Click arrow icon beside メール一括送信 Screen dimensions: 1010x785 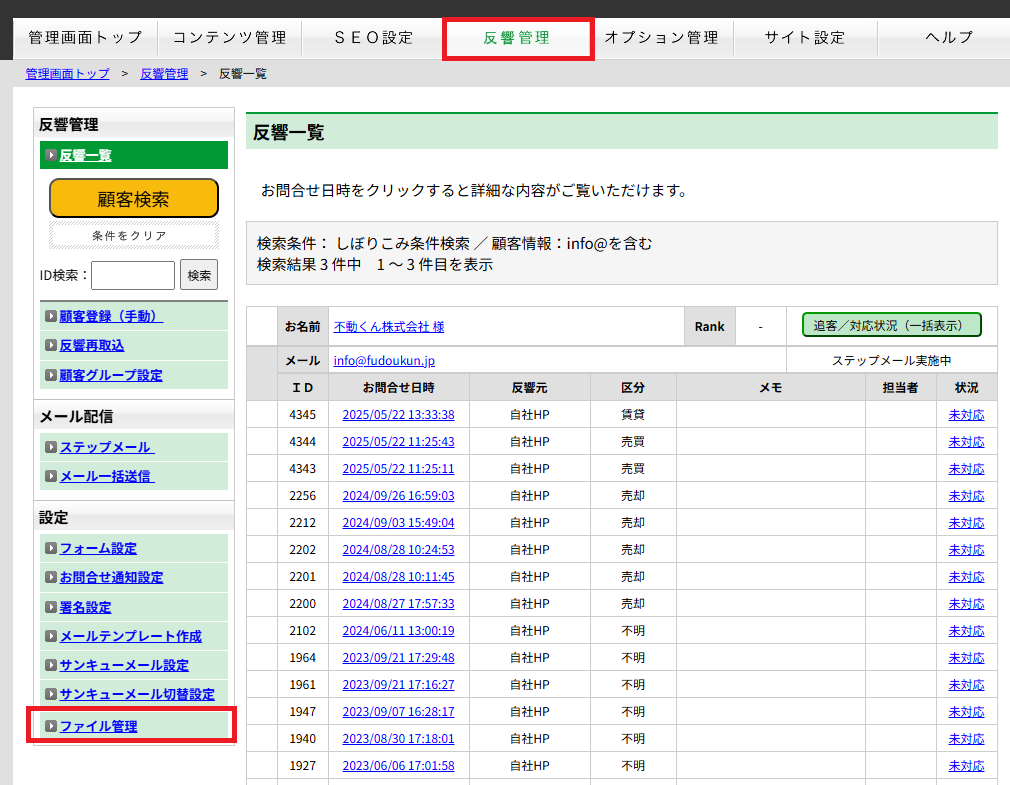(x=51, y=476)
